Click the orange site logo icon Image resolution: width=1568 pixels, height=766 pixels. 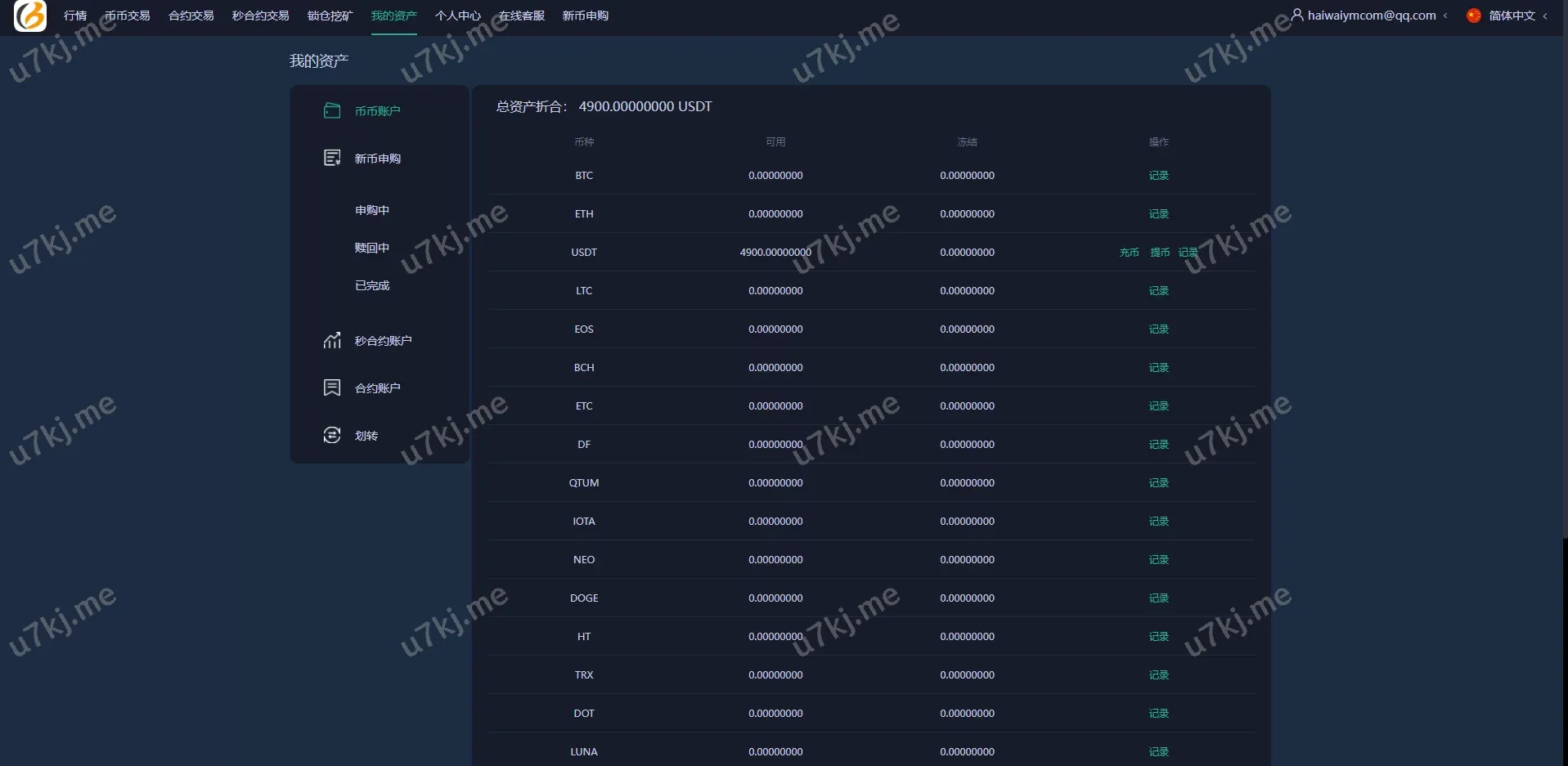[30, 16]
